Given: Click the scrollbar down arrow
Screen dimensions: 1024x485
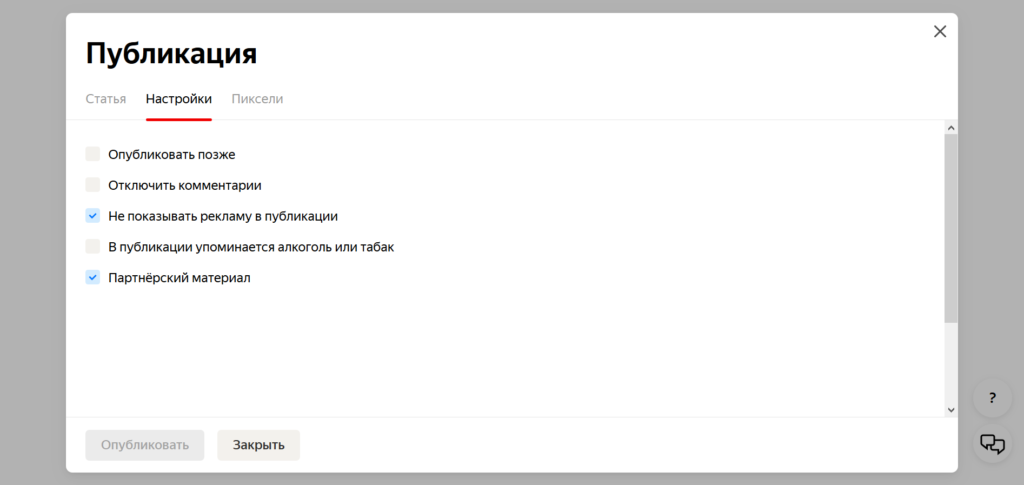Looking at the screenshot, I should (x=950, y=409).
